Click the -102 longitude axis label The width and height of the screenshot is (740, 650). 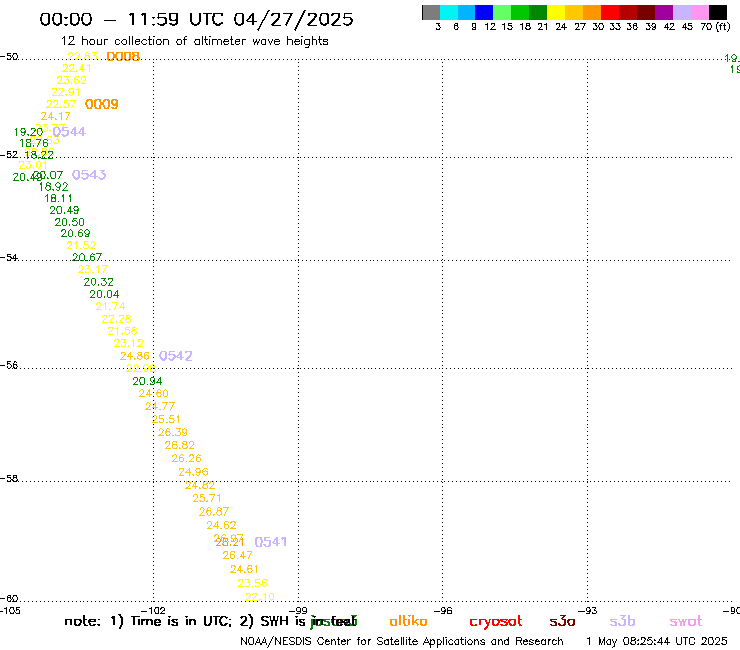coord(153,610)
